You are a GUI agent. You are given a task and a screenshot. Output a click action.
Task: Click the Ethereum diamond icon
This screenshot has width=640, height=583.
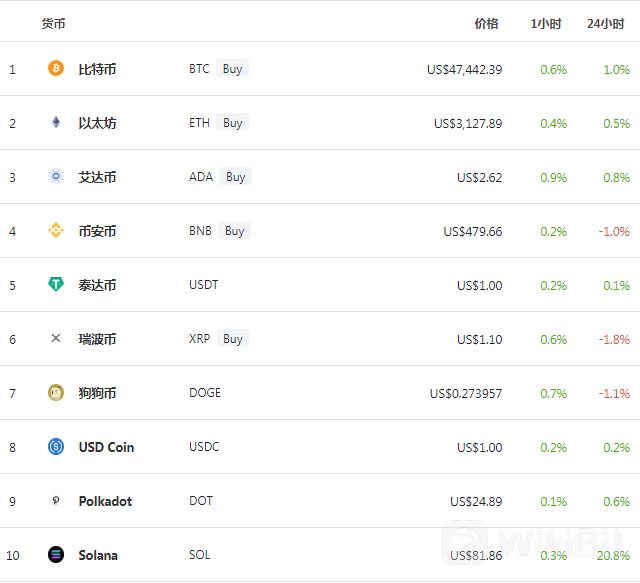tap(56, 122)
